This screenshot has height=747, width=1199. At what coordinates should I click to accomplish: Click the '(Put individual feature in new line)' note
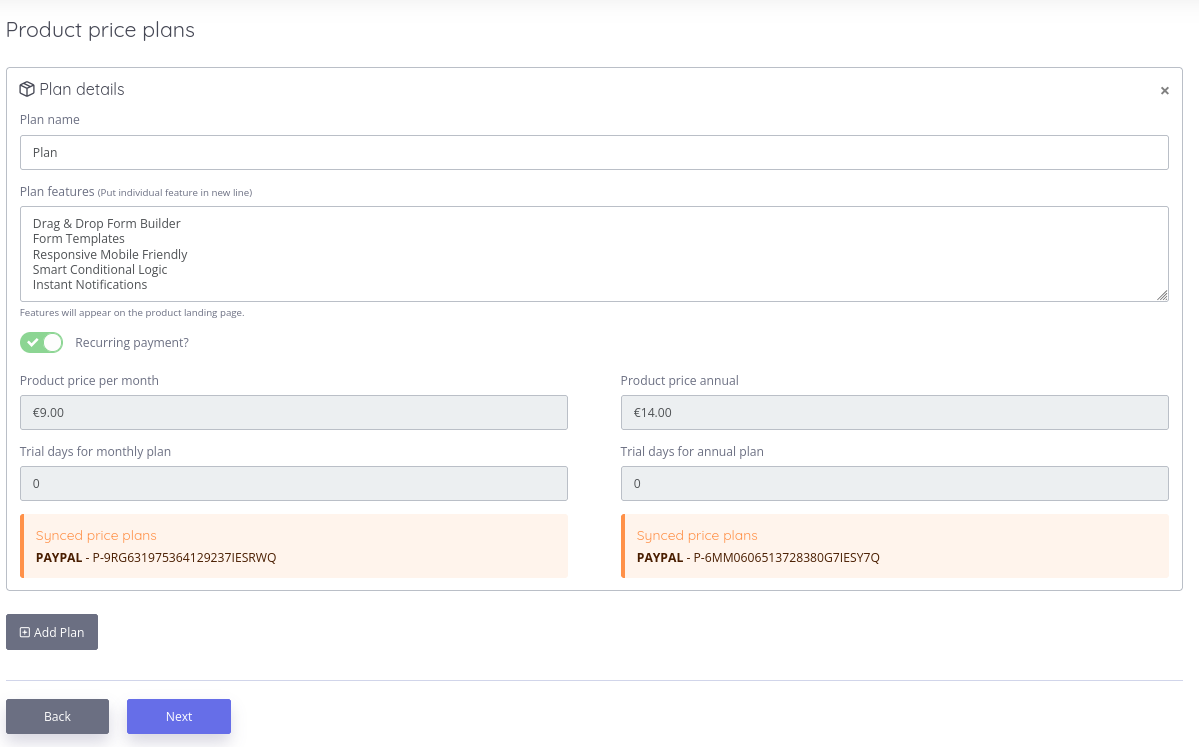(x=175, y=193)
